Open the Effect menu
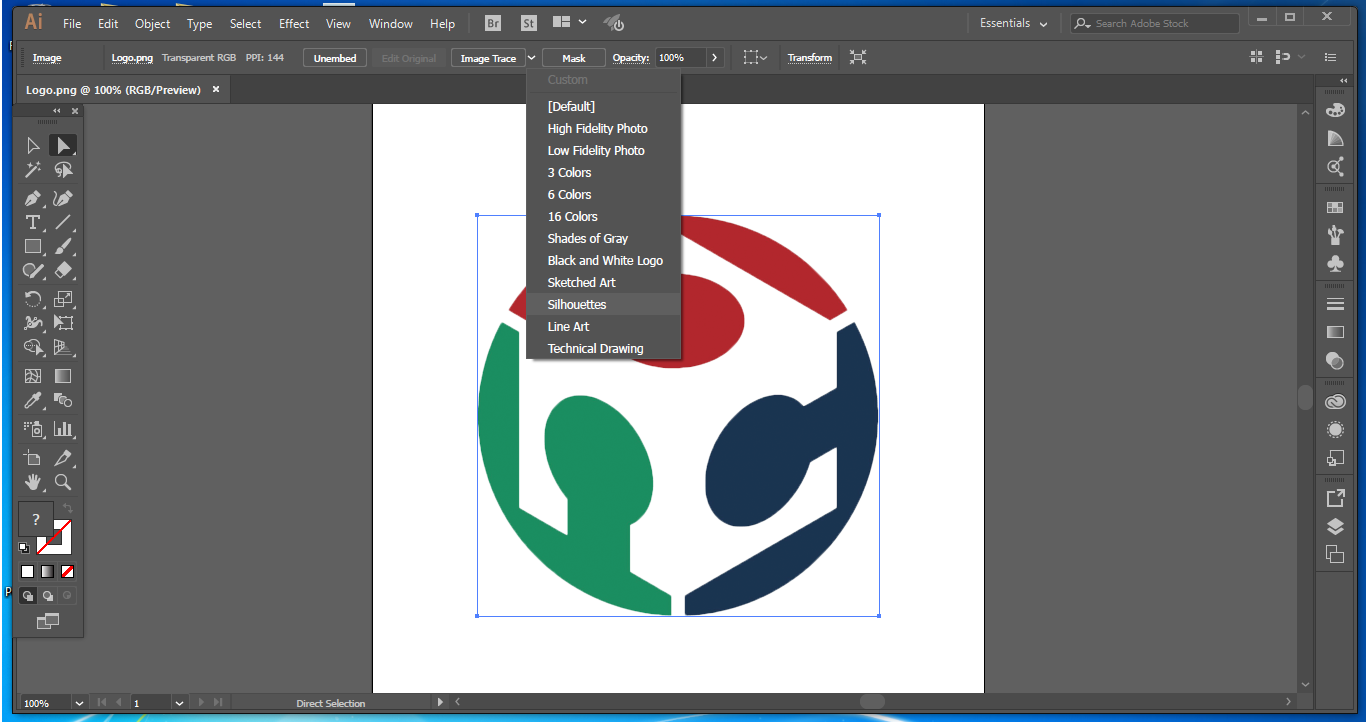The height and width of the screenshot is (722, 1366). pos(294,23)
